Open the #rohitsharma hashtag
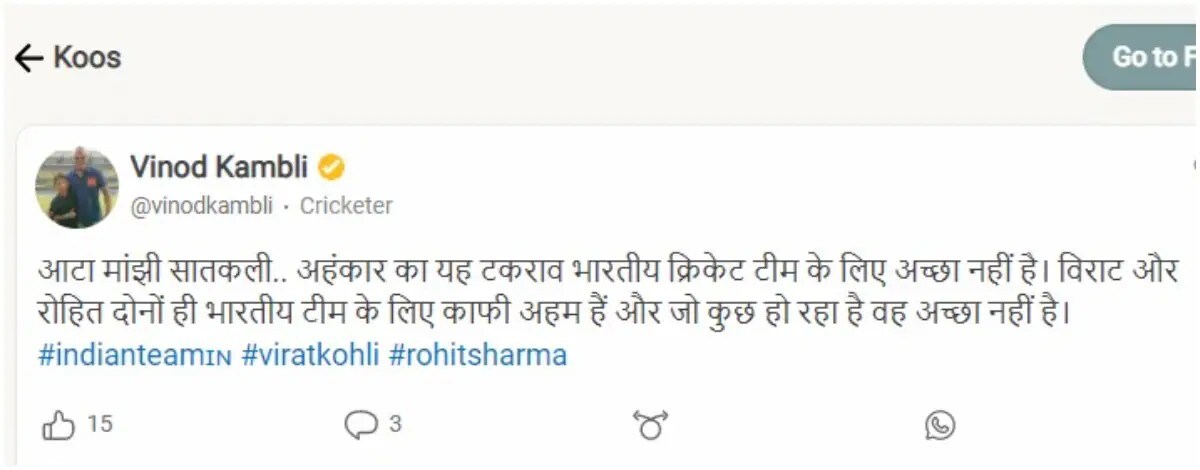Image resolution: width=1200 pixels, height=470 pixels. pyautogui.click(x=477, y=355)
